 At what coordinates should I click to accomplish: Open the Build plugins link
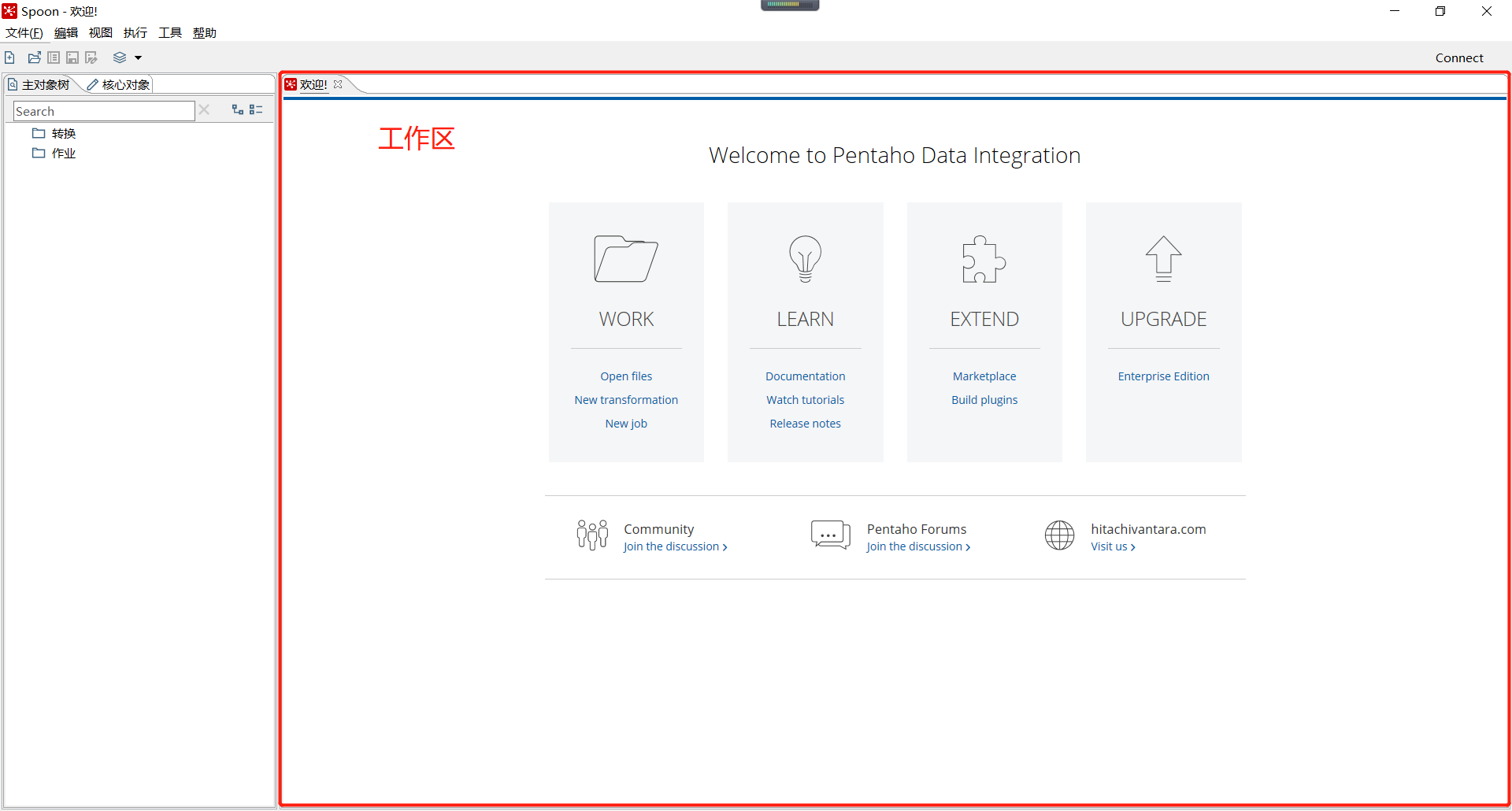click(984, 400)
